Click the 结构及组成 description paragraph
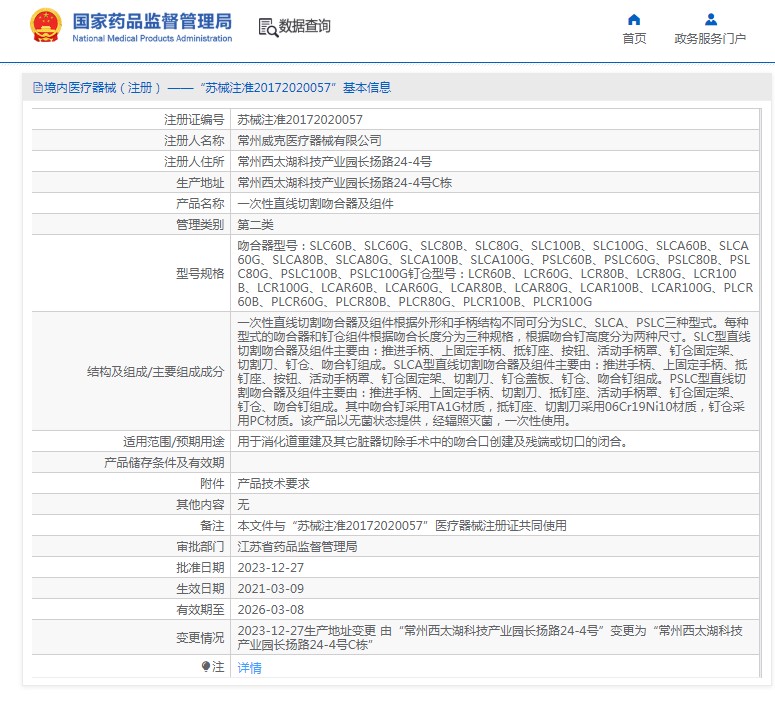Image resolution: width=775 pixels, height=702 pixels. pyautogui.click(x=494, y=371)
